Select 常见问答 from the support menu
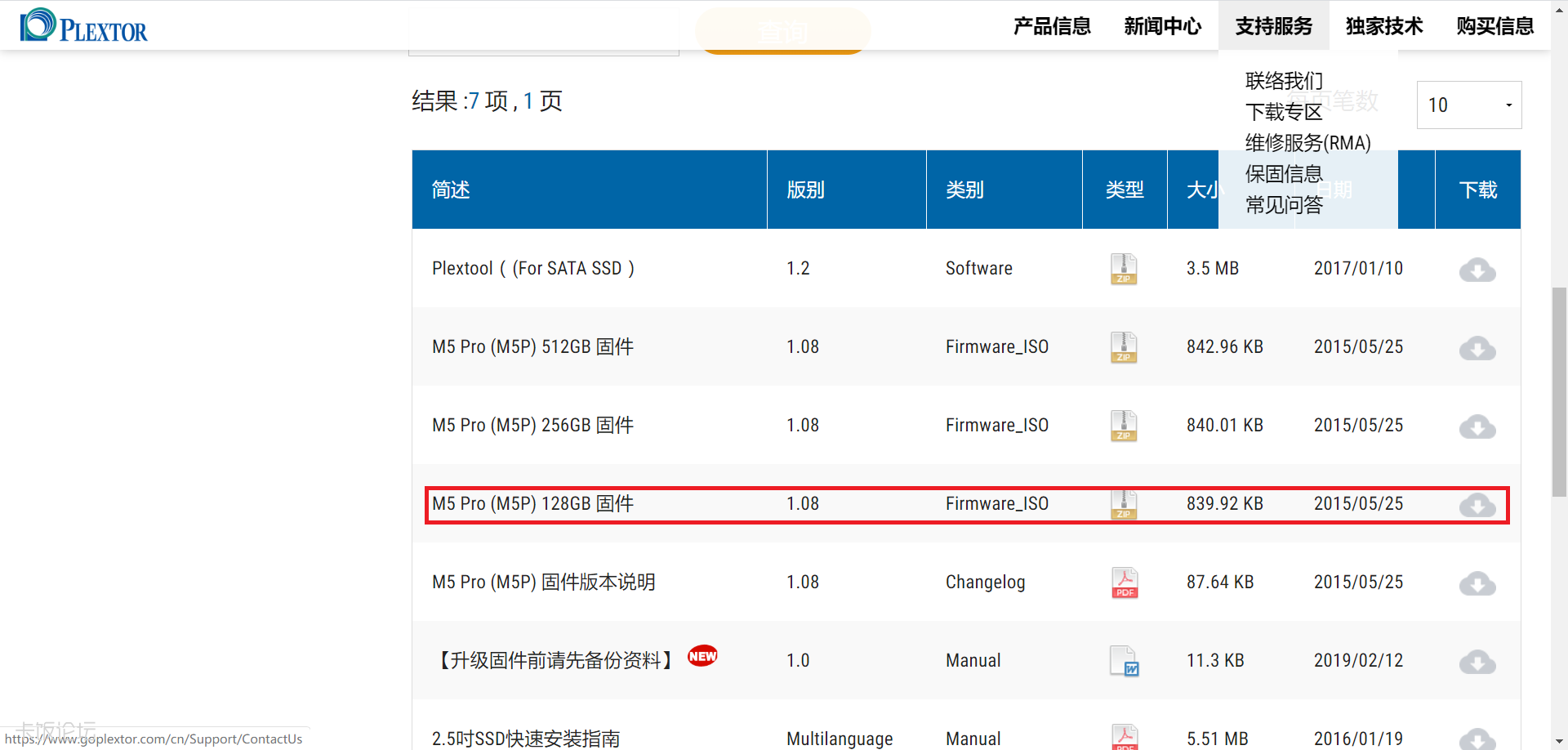Viewport: 1568px width, 750px height. point(1284,205)
